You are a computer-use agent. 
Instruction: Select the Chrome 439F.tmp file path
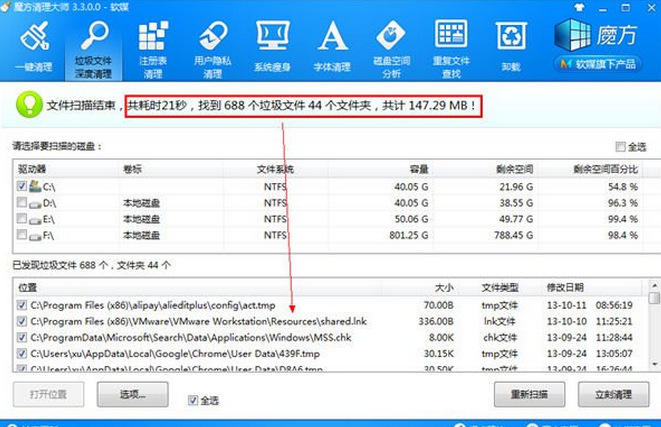point(175,354)
